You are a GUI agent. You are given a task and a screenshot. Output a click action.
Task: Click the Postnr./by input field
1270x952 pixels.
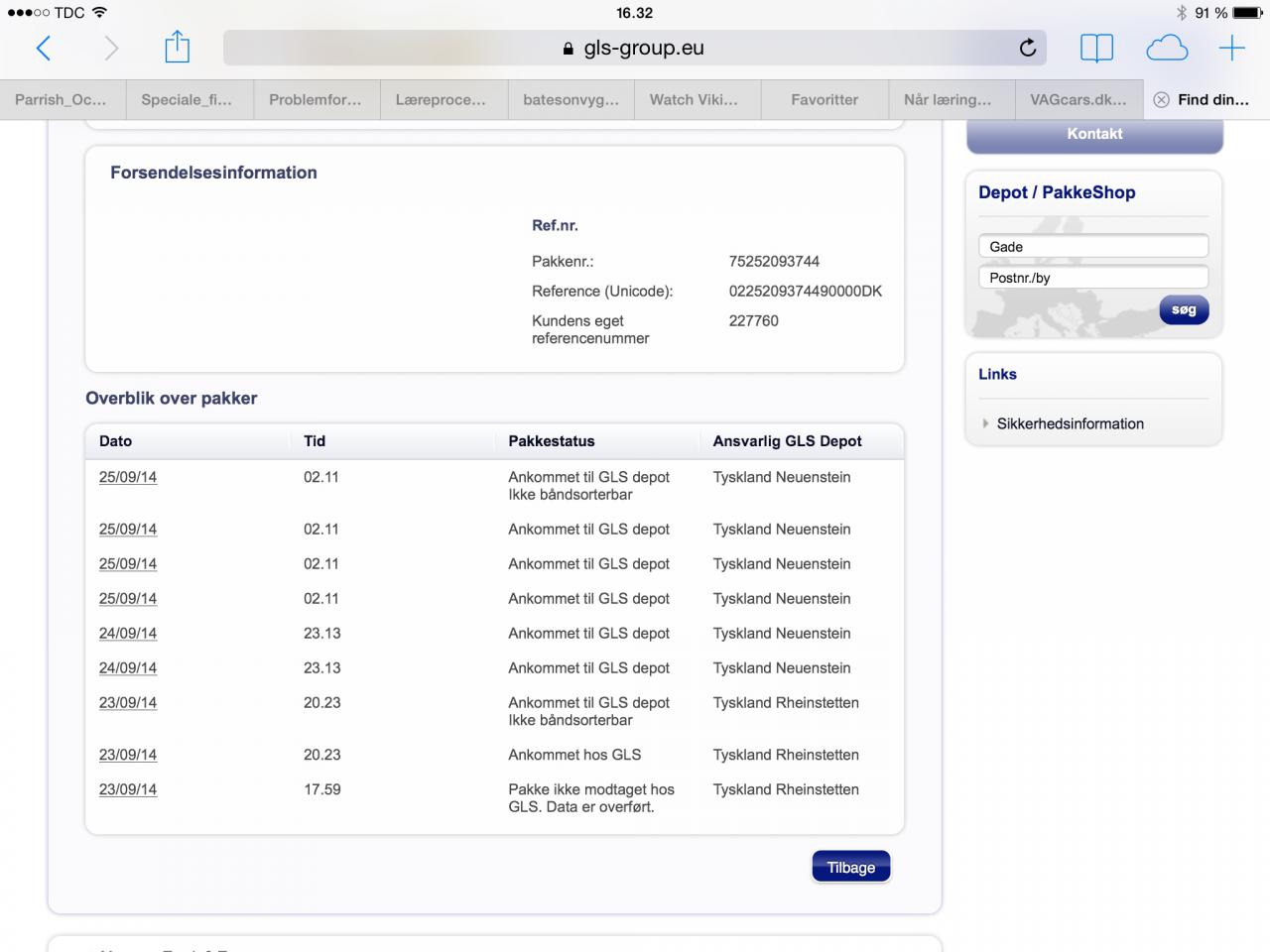click(x=1093, y=278)
